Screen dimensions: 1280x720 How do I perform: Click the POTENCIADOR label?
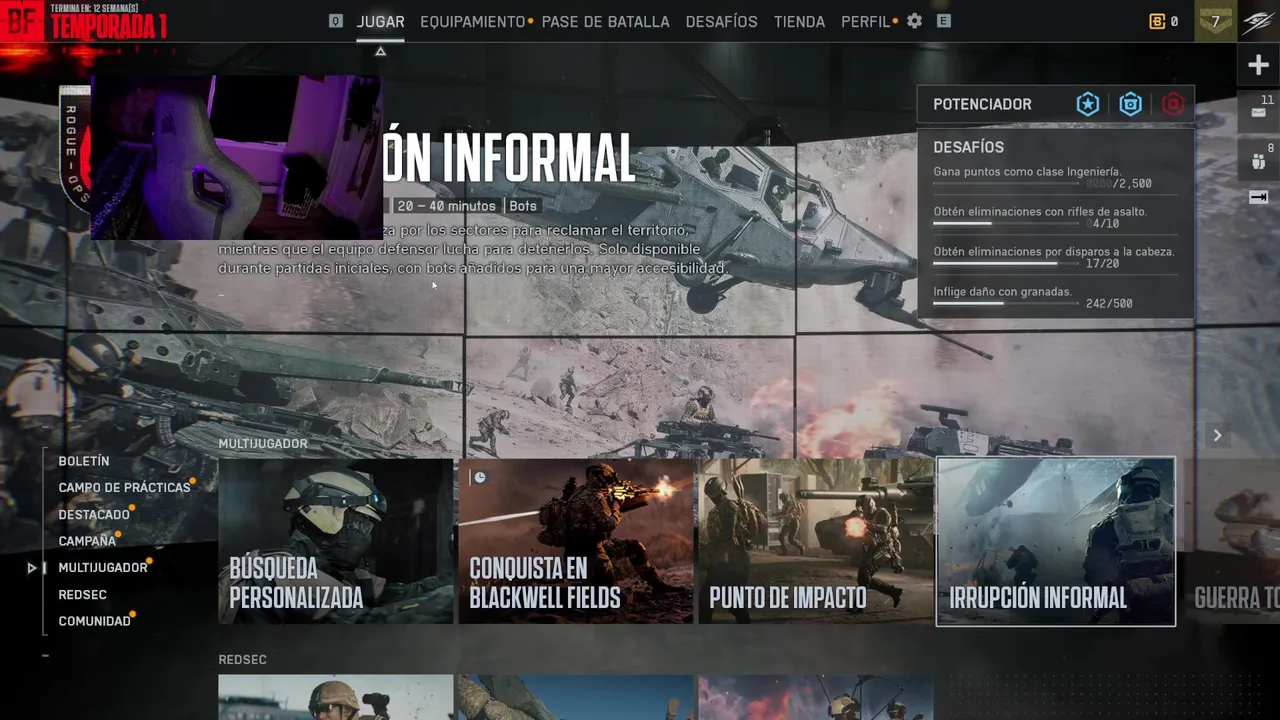coord(982,104)
